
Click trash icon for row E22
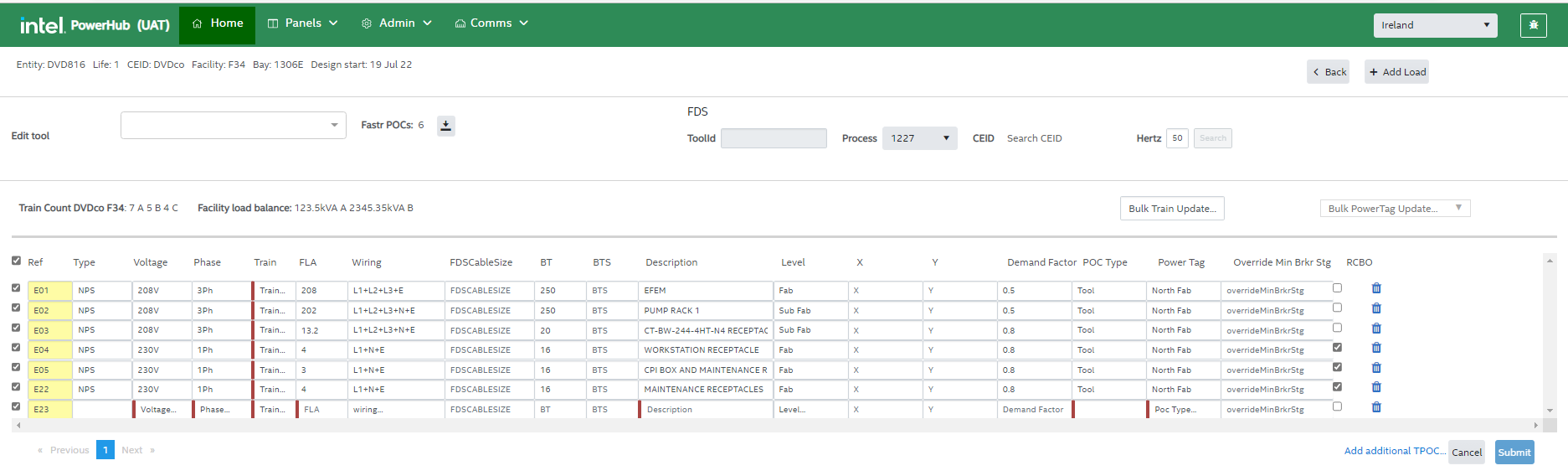(x=1376, y=387)
